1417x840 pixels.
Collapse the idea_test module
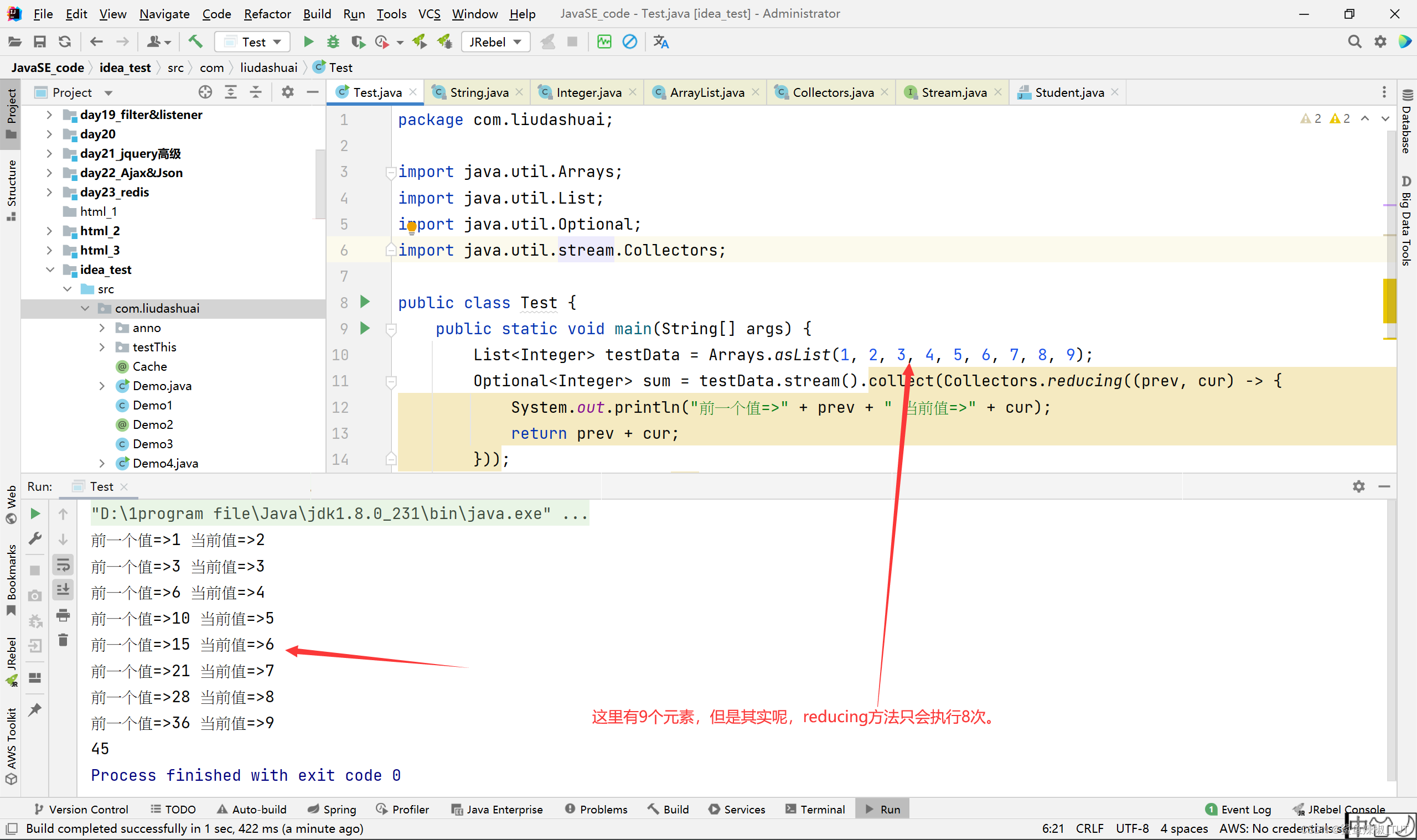pos(49,270)
